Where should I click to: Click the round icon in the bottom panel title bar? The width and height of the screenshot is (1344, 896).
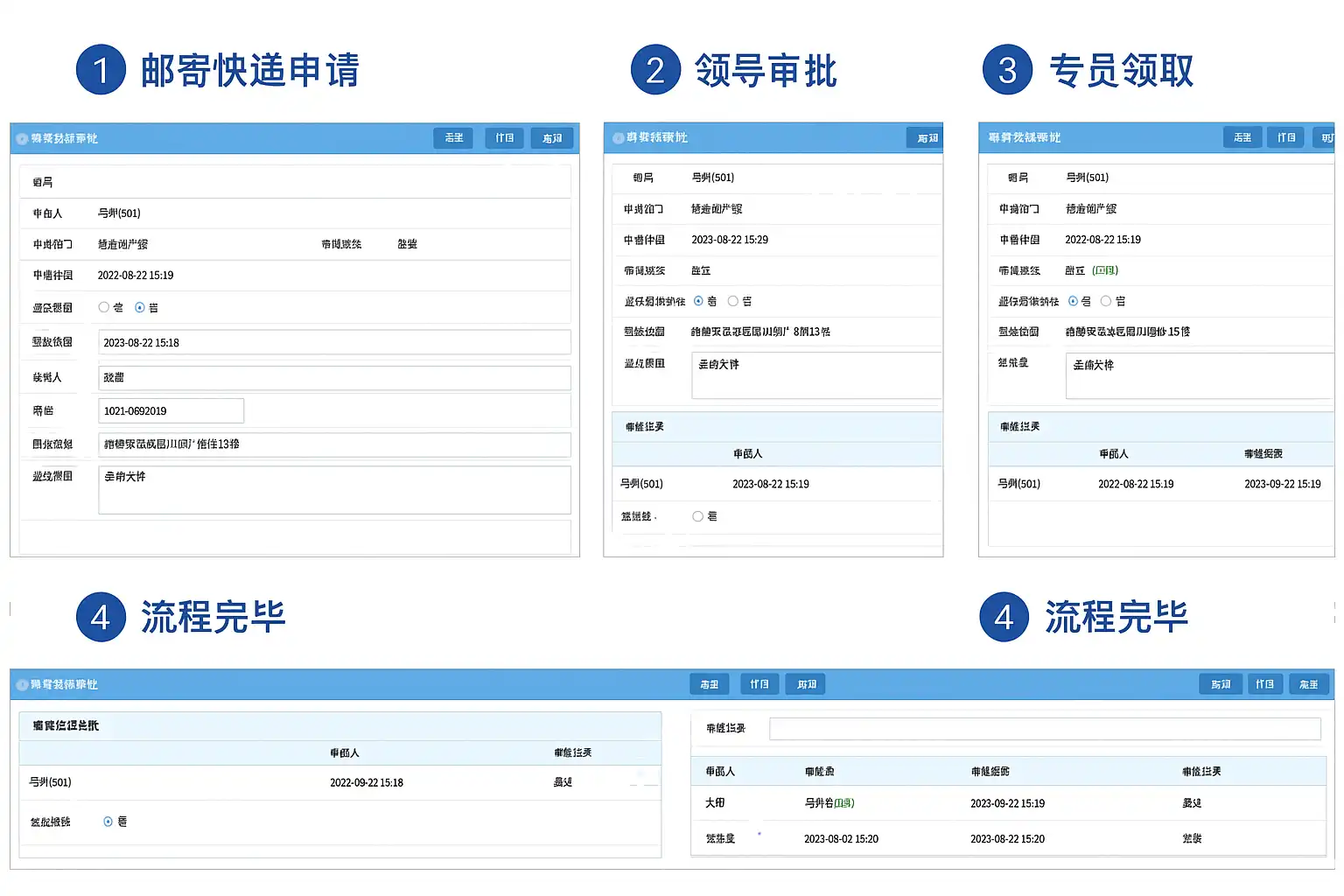pos(22,685)
